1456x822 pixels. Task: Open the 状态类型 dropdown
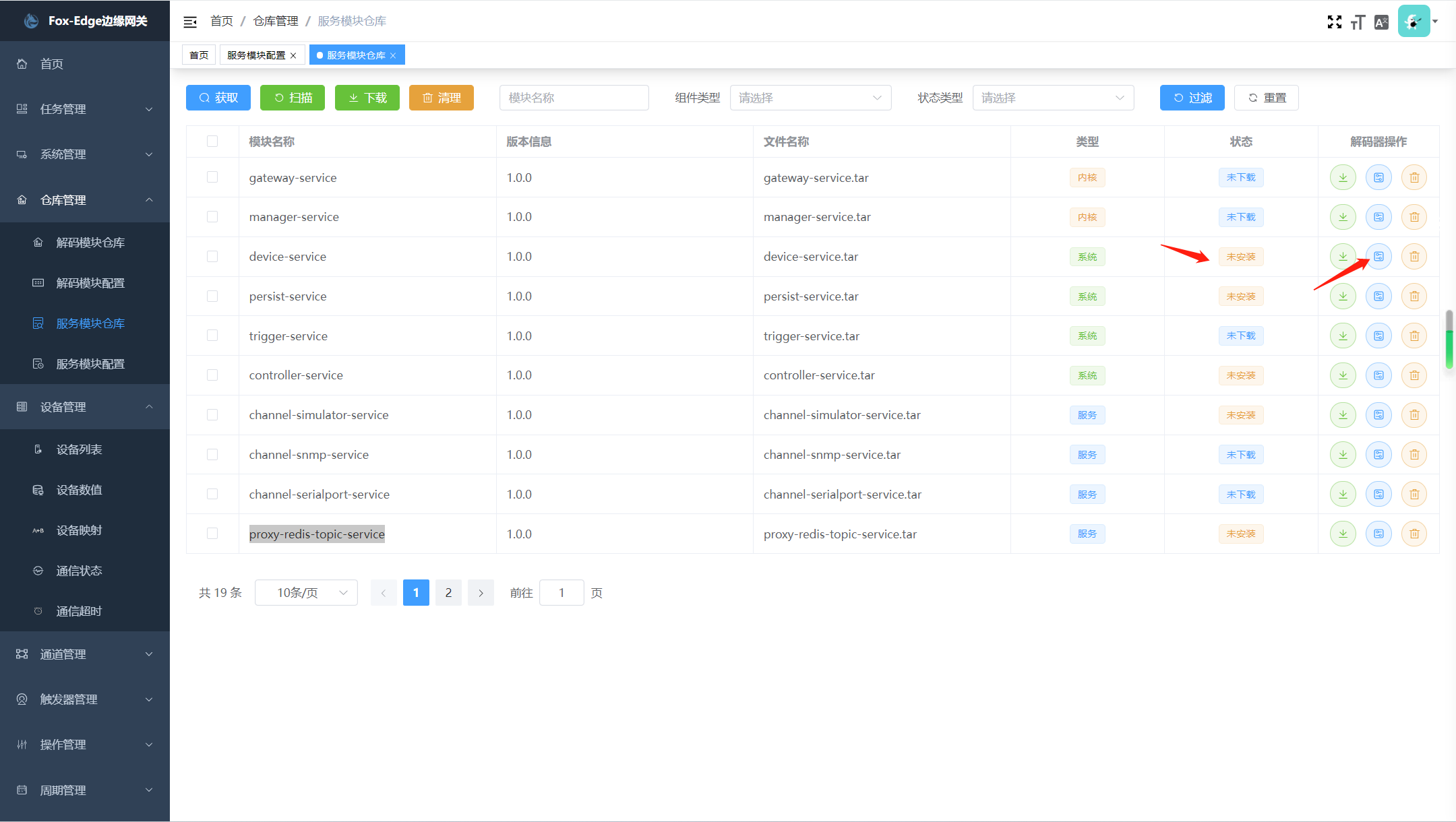click(1053, 98)
